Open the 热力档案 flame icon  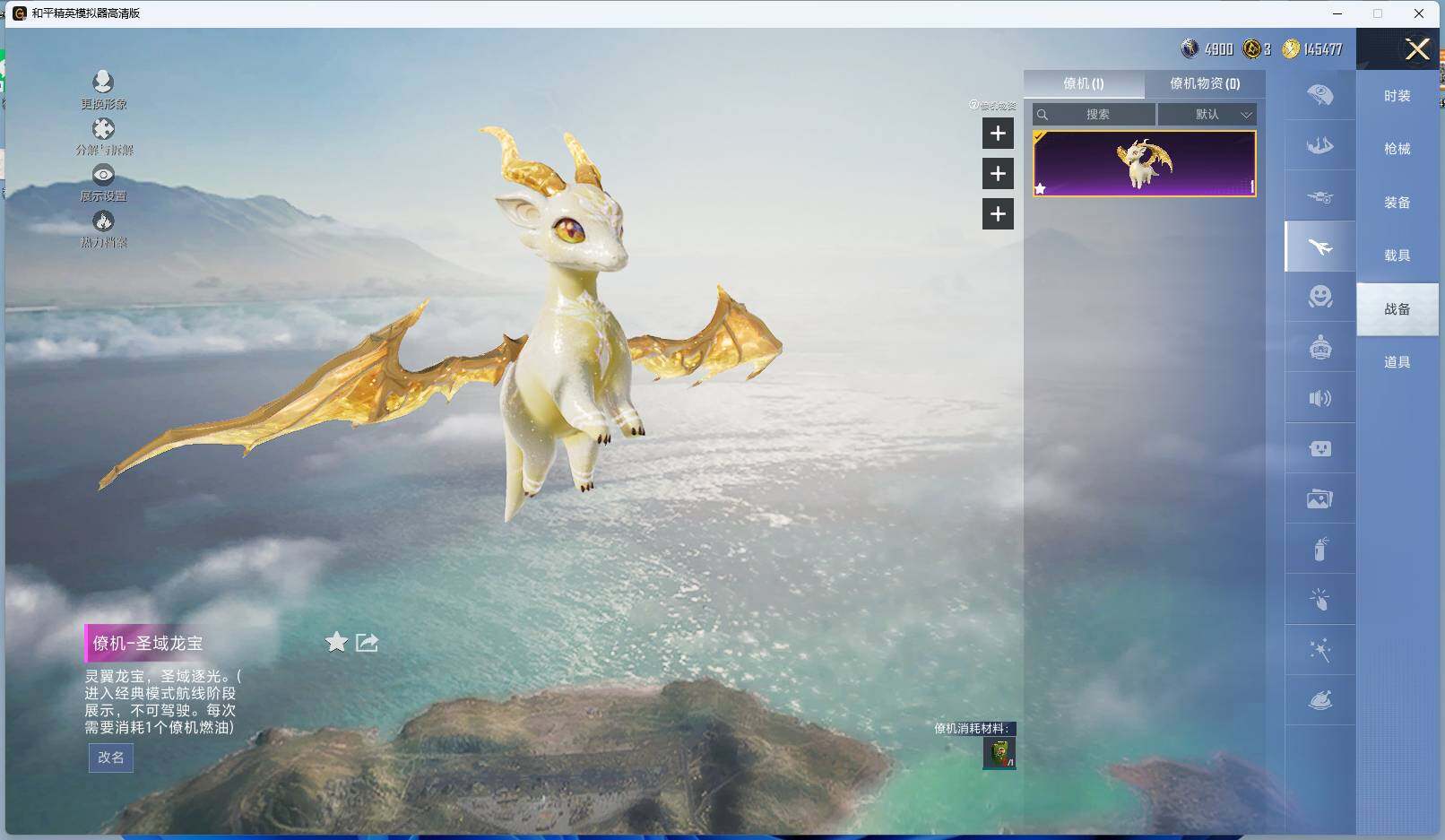click(103, 221)
